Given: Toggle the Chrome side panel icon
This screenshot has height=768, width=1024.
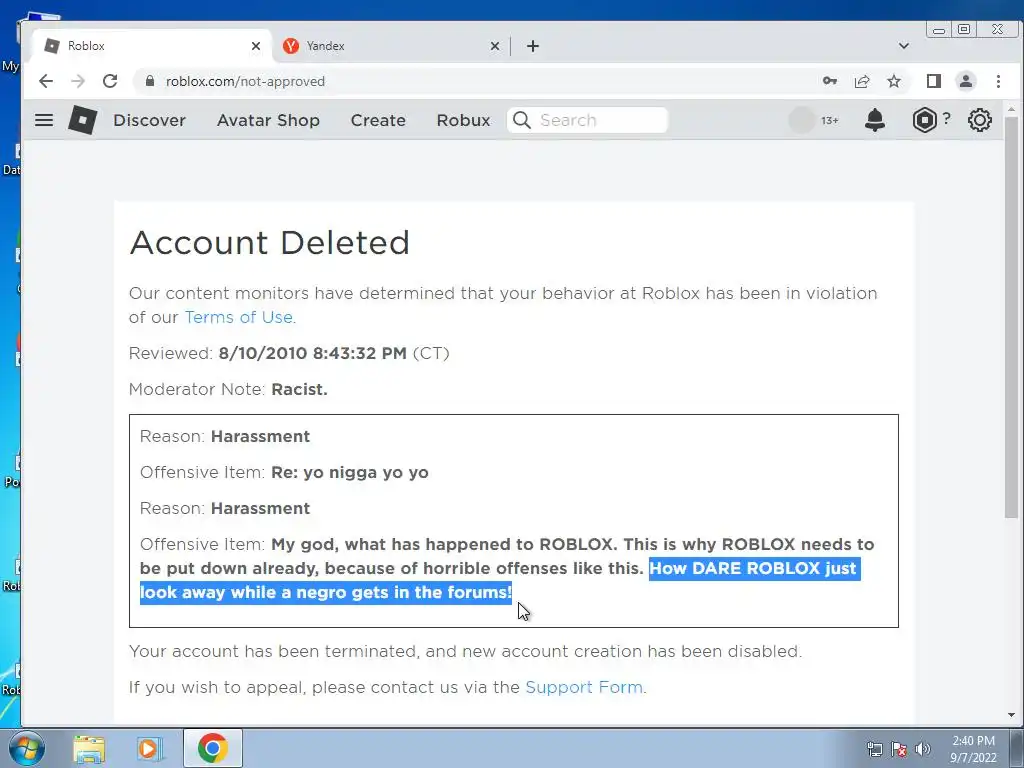Looking at the screenshot, I should coord(934,81).
